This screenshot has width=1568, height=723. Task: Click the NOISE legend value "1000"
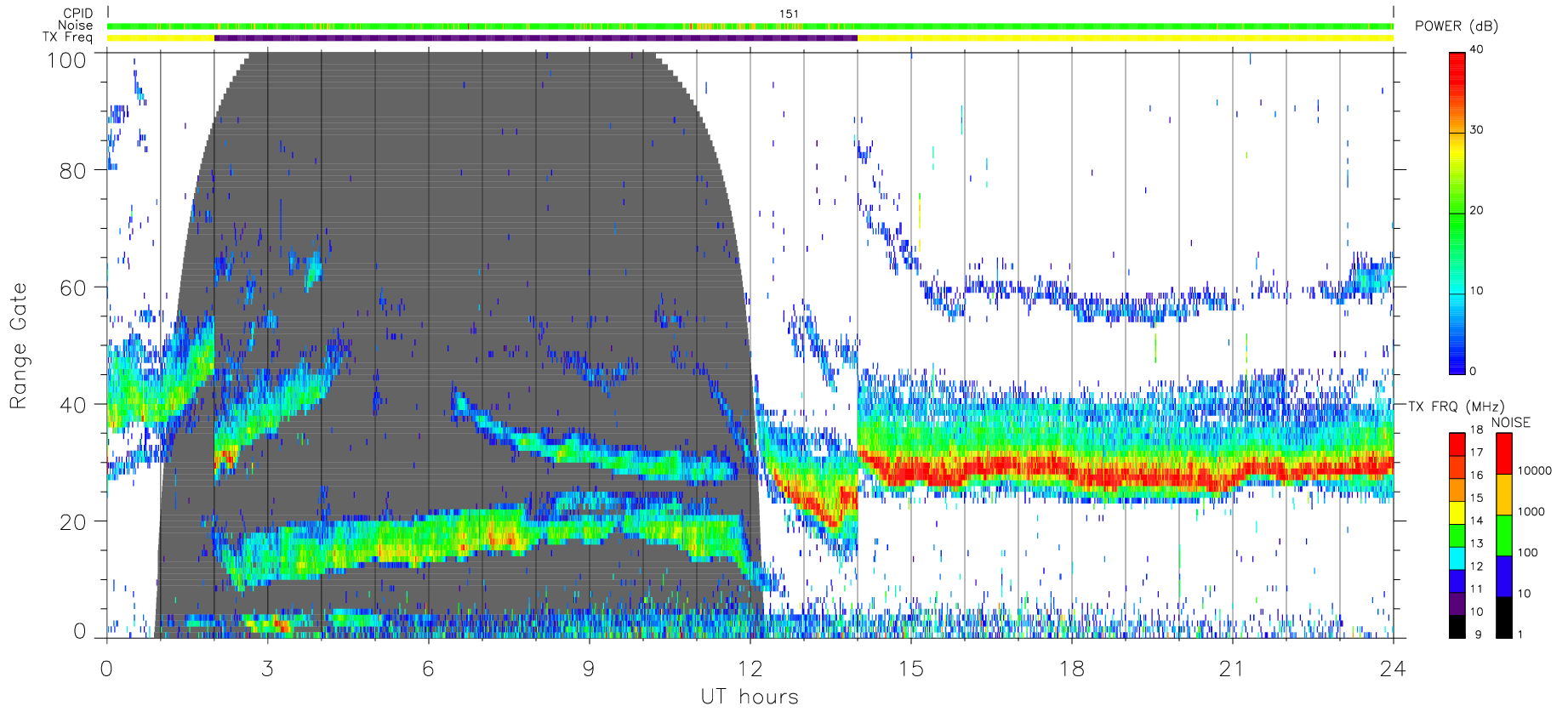click(1531, 511)
